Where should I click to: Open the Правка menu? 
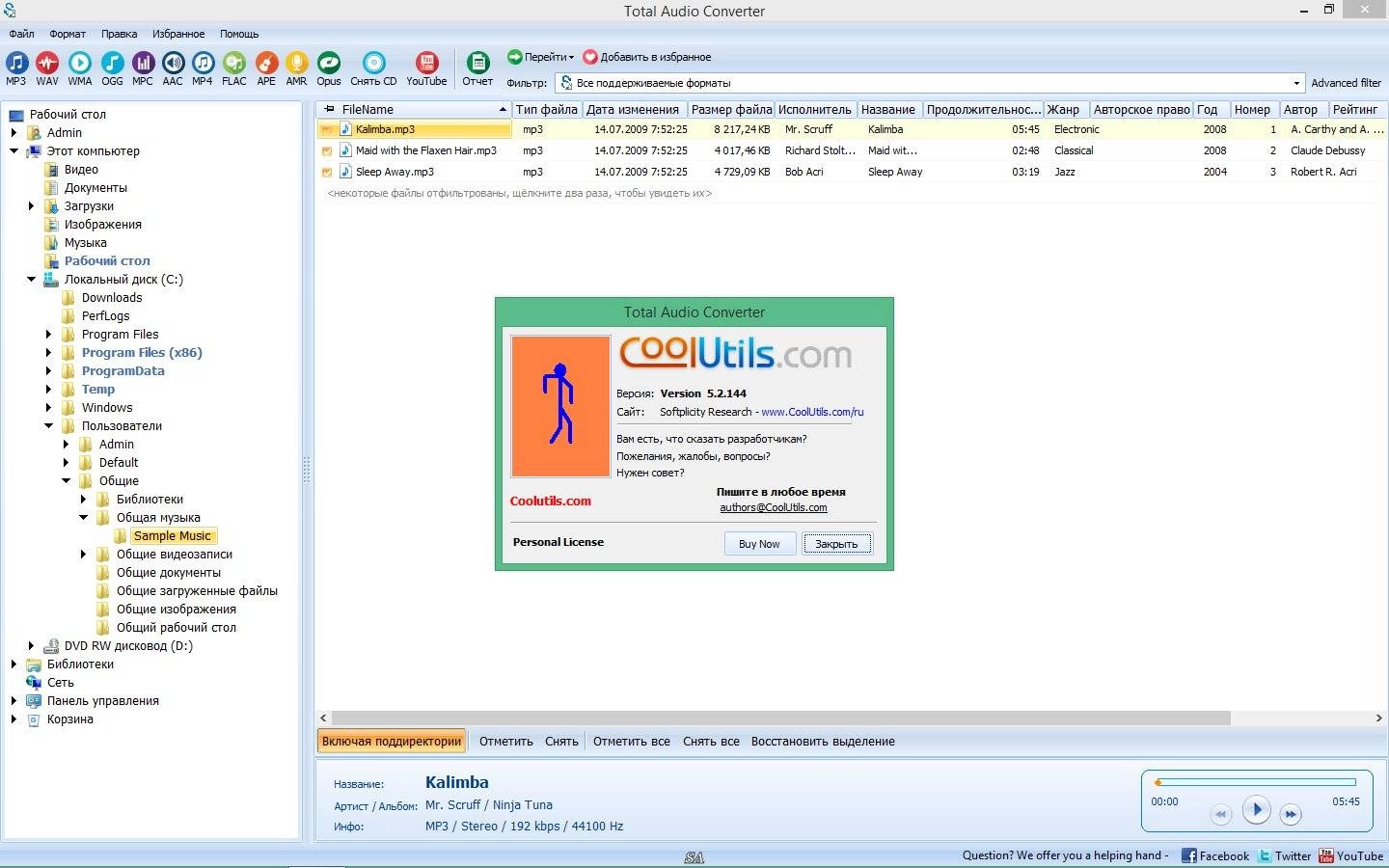pyautogui.click(x=119, y=34)
